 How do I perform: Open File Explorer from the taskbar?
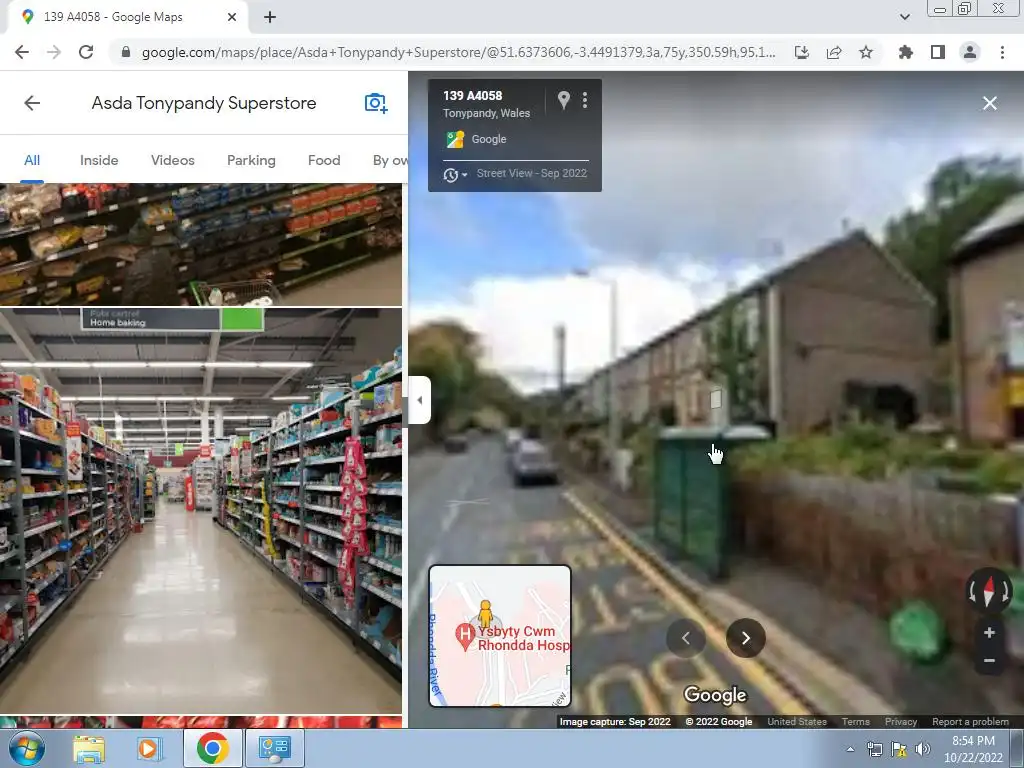(x=89, y=748)
